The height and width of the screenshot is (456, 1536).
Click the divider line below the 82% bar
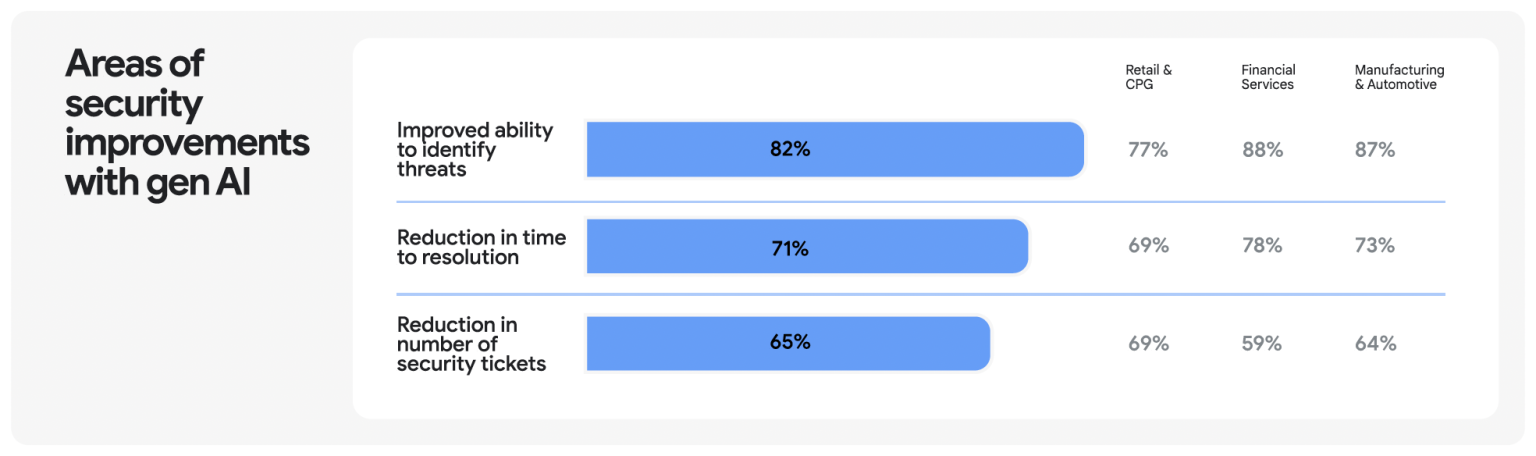(x=920, y=202)
